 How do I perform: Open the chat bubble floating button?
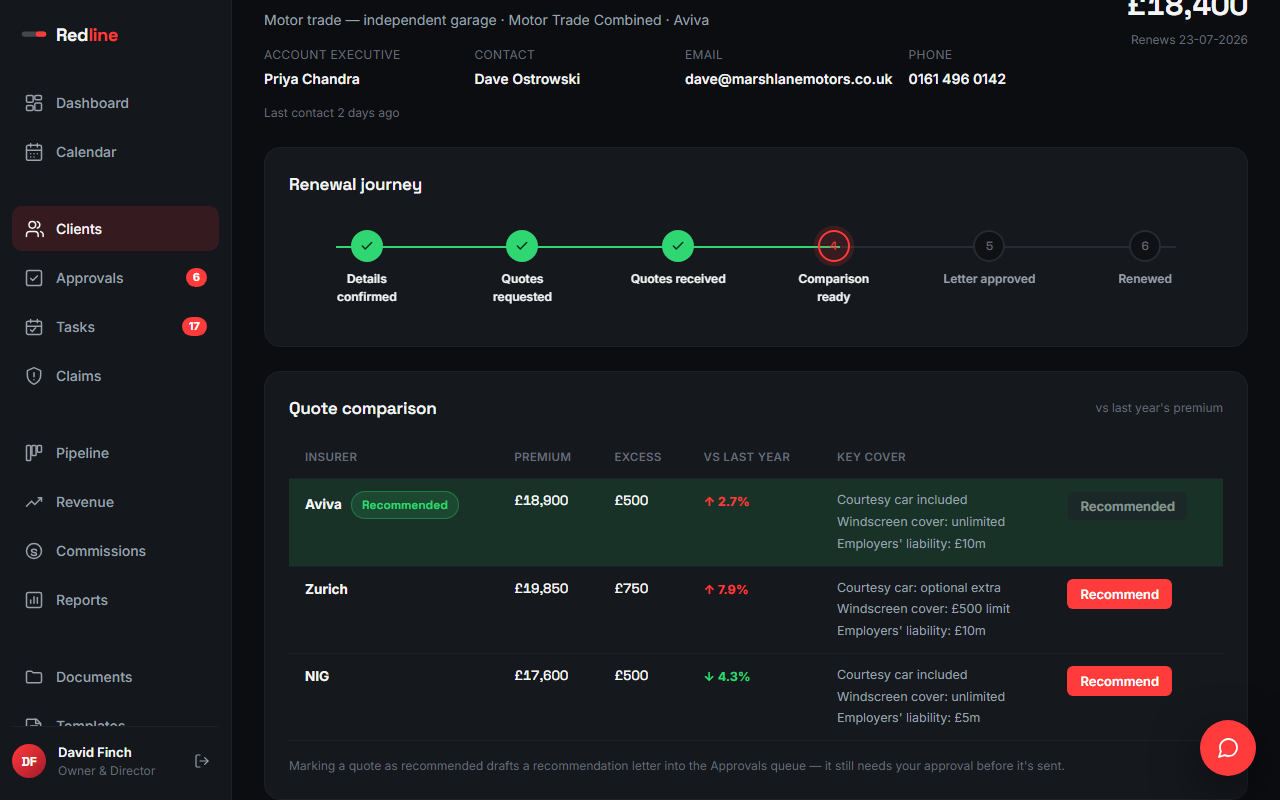click(1228, 748)
